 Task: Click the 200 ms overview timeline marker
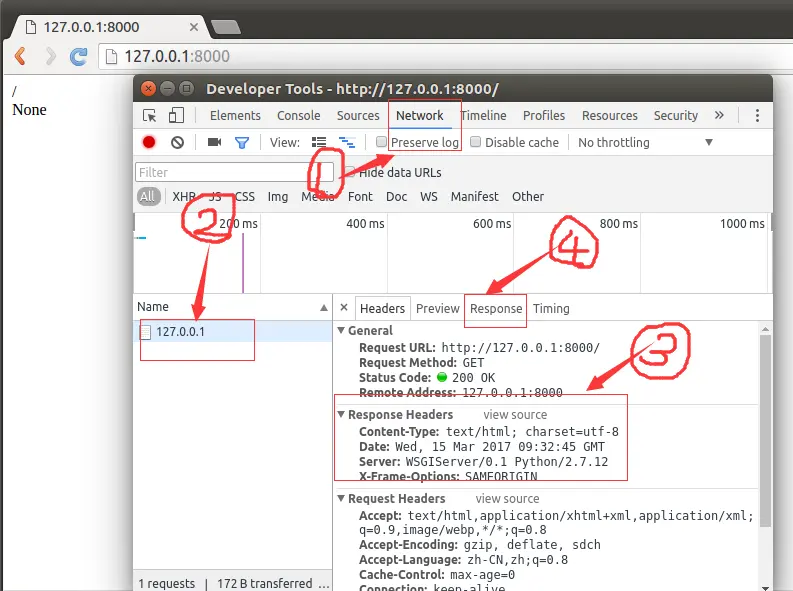click(x=238, y=223)
